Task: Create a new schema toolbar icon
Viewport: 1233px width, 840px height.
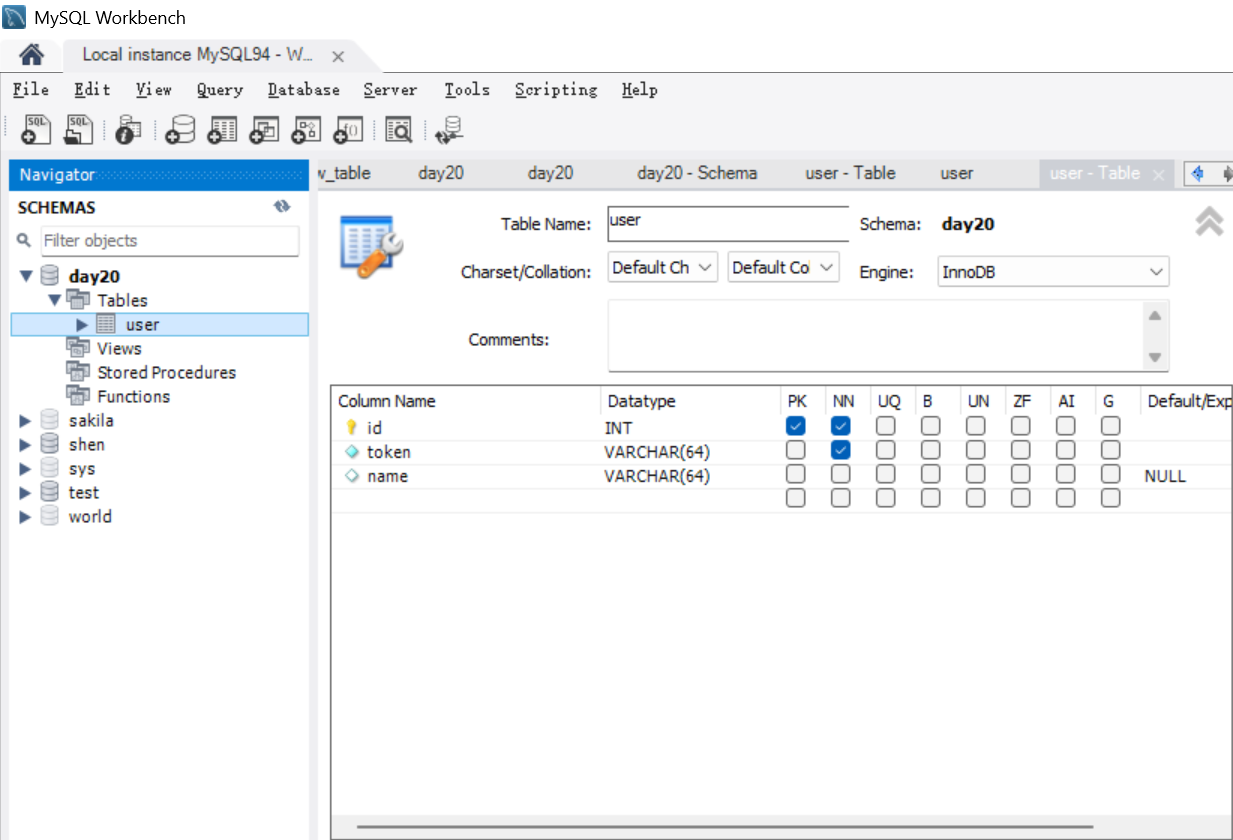Action: click(180, 129)
